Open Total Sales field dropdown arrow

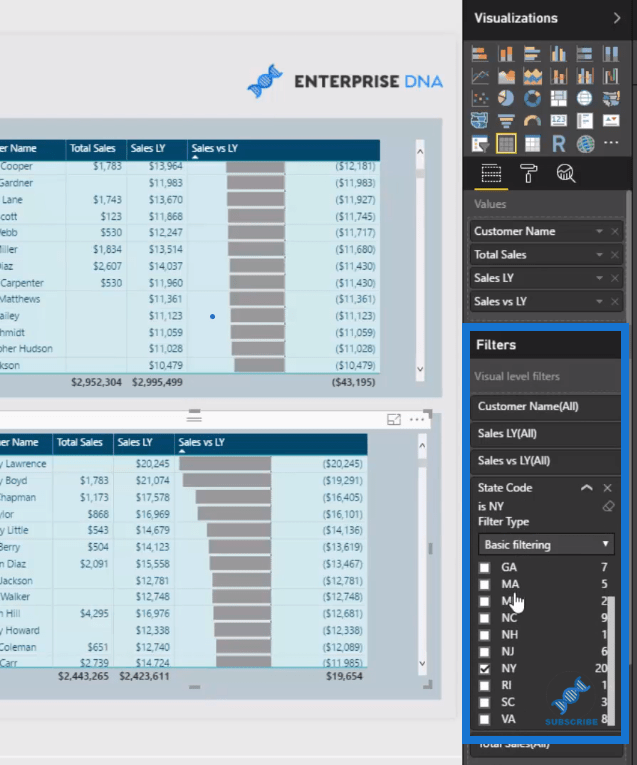[599, 255]
